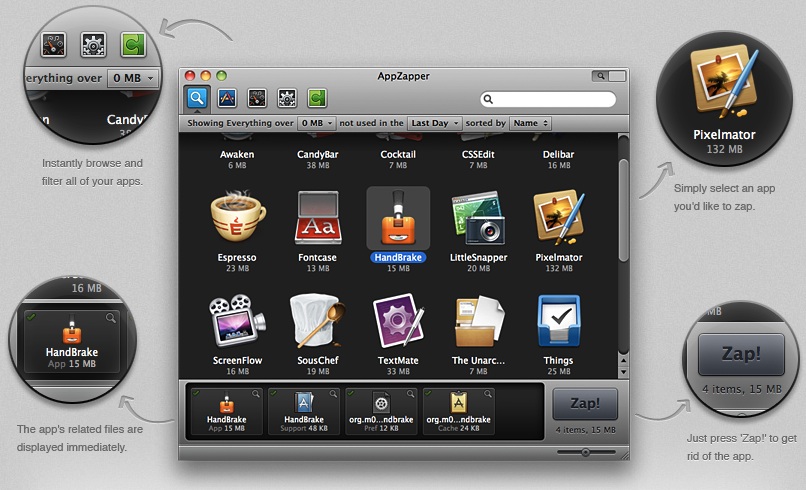This screenshot has height=490, width=806.
Task: Open the hit list toolbar icon in AppZapper window
Action: (257, 98)
